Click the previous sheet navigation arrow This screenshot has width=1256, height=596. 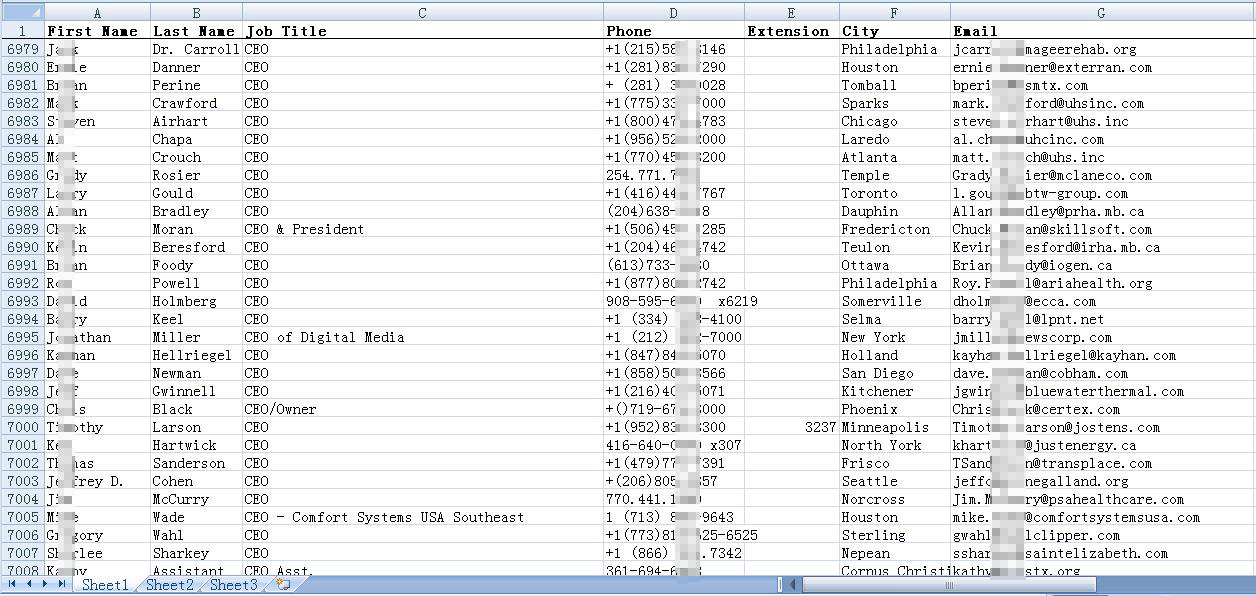click(x=30, y=585)
